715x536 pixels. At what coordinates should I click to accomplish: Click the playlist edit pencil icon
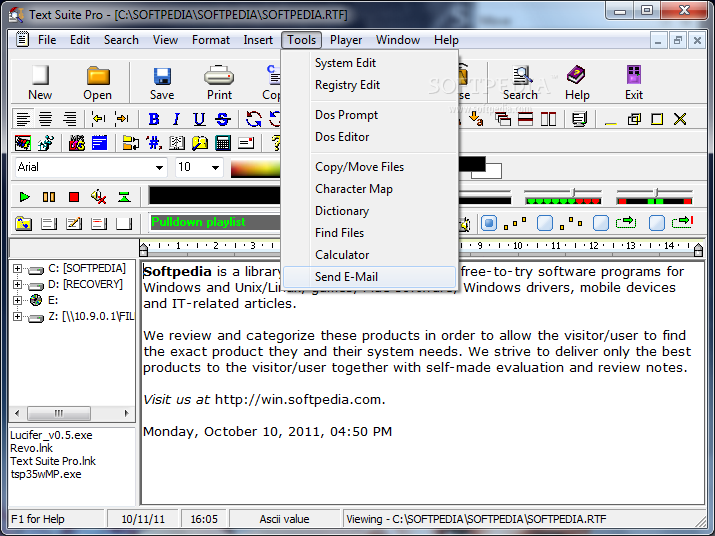[74, 224]
